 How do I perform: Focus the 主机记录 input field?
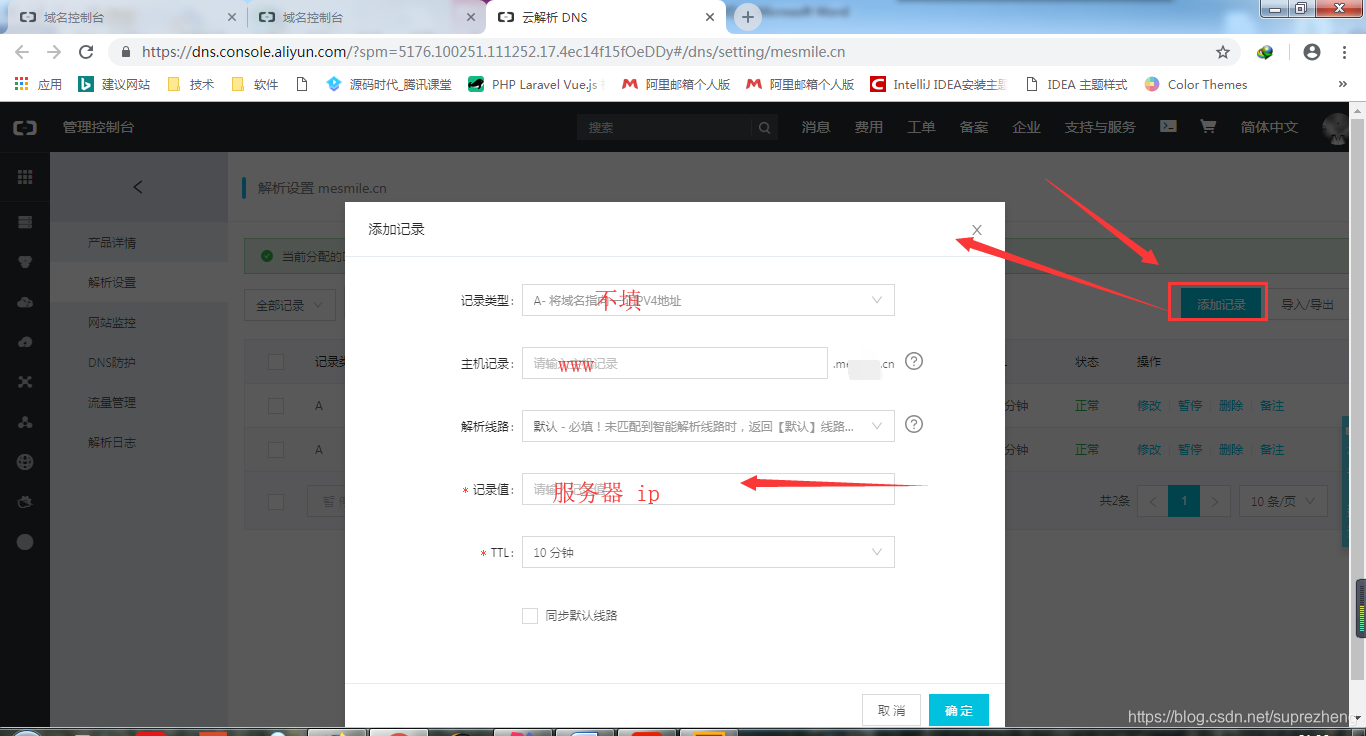[x=675, y=363]
